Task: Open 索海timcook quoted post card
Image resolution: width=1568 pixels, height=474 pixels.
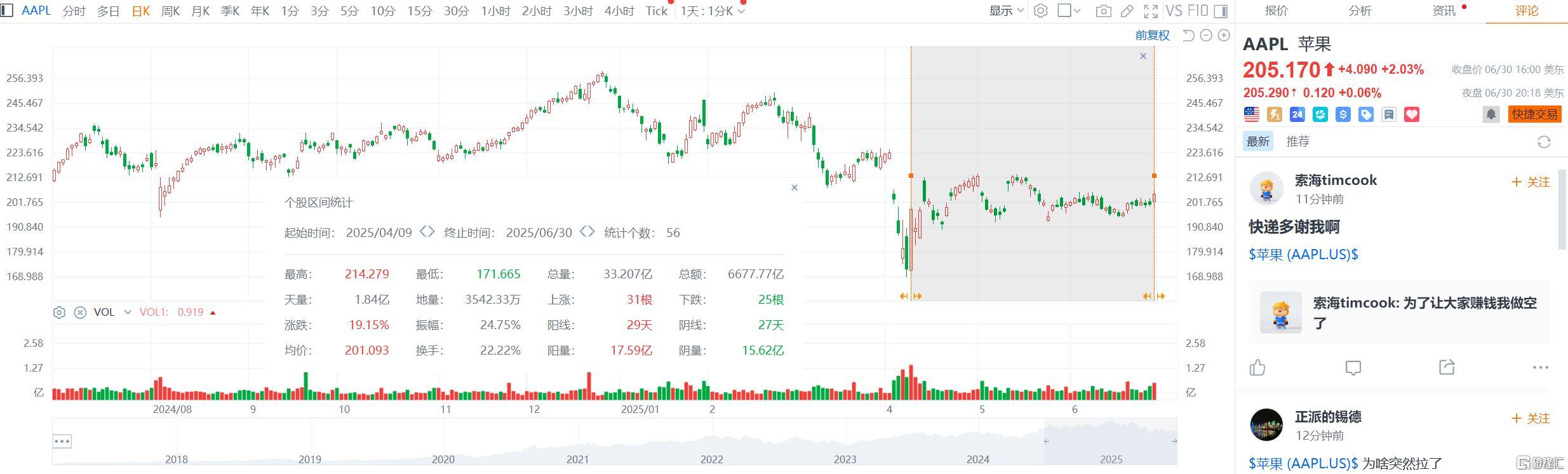Action: click(x=1399, y=313)
